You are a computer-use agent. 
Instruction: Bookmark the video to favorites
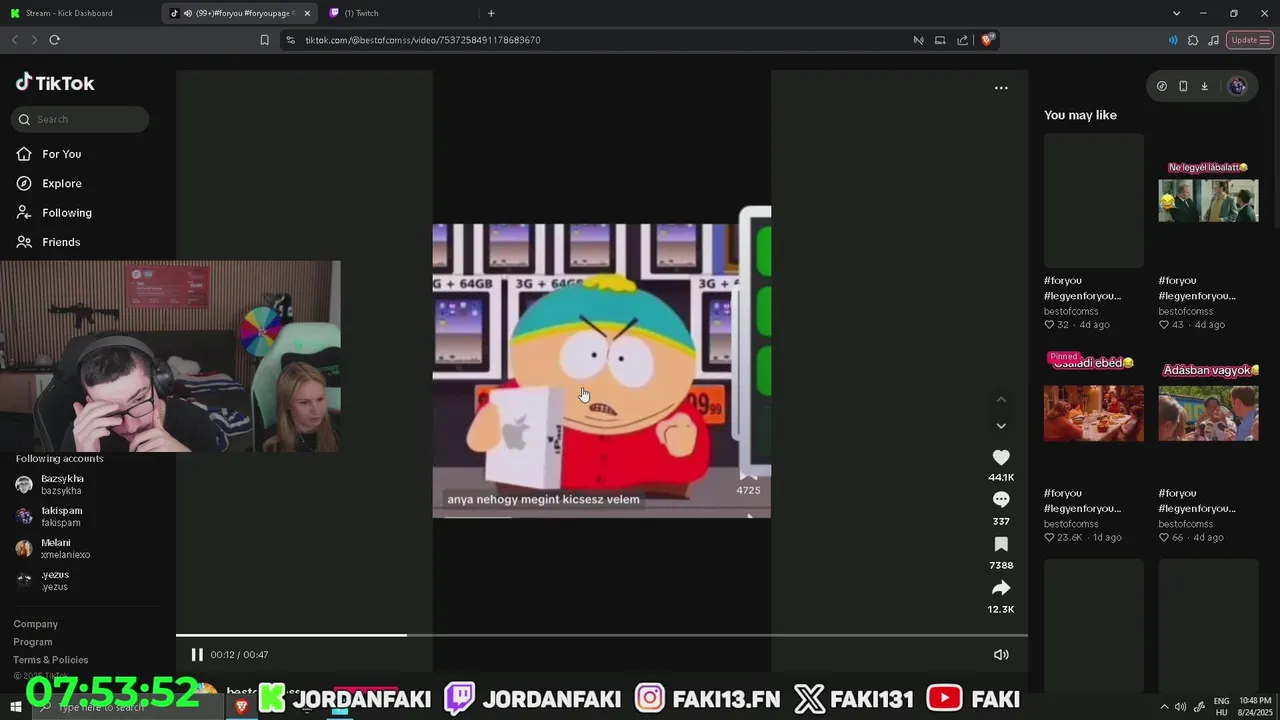pyautogui.click(x=1001, y=544)
